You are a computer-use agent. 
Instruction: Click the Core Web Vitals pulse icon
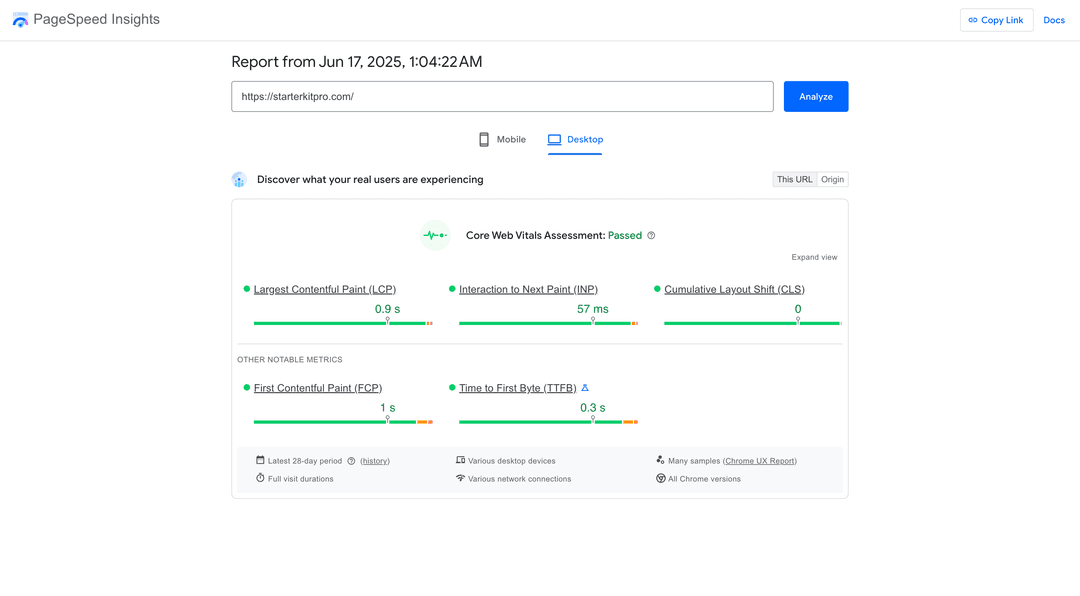(435, 236)
